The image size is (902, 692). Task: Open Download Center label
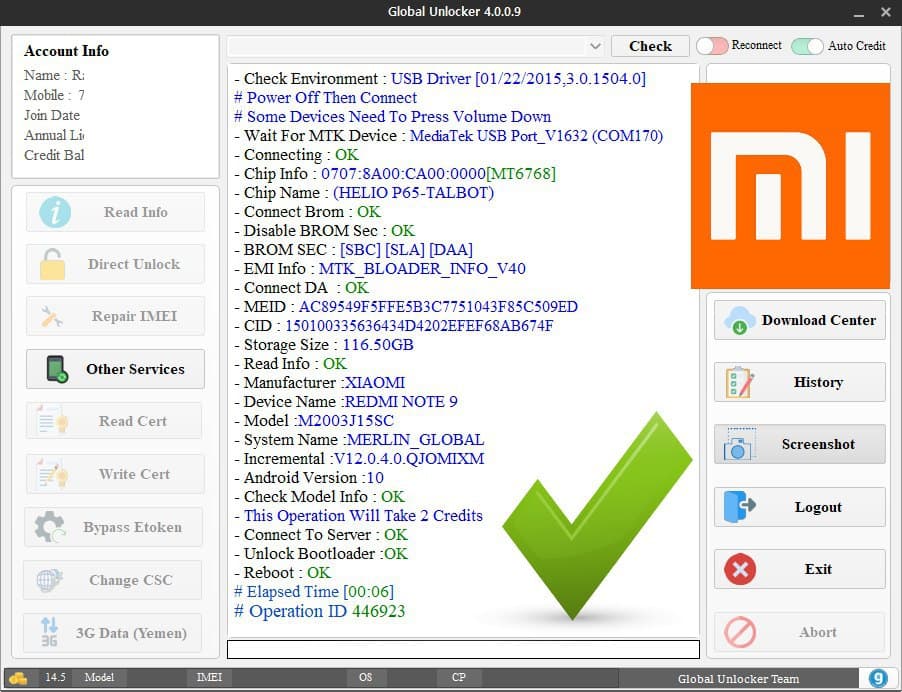(819, 320)
